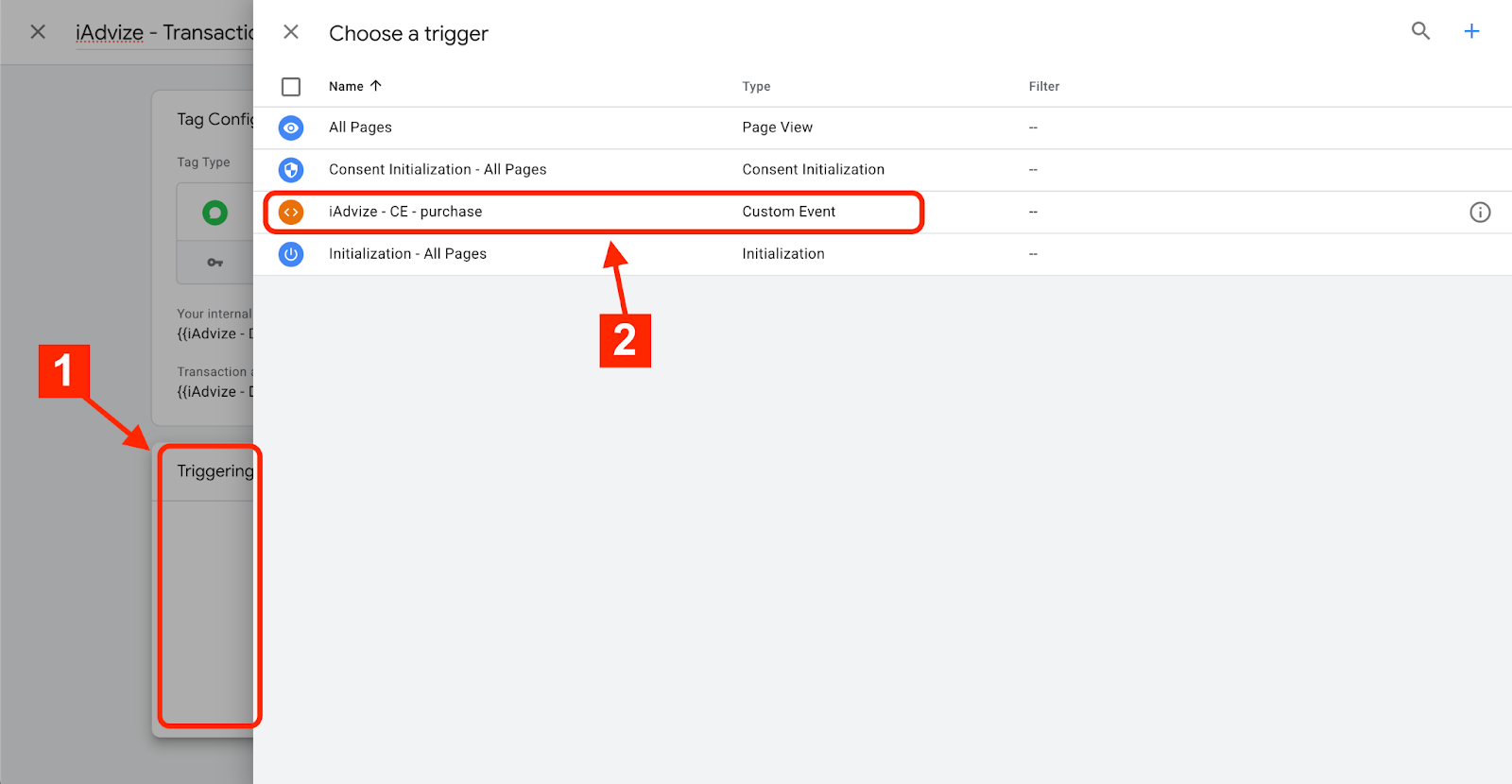
Task: Choose Consent Initialization - All Pages trigger
Action: (x=438, y=170)
